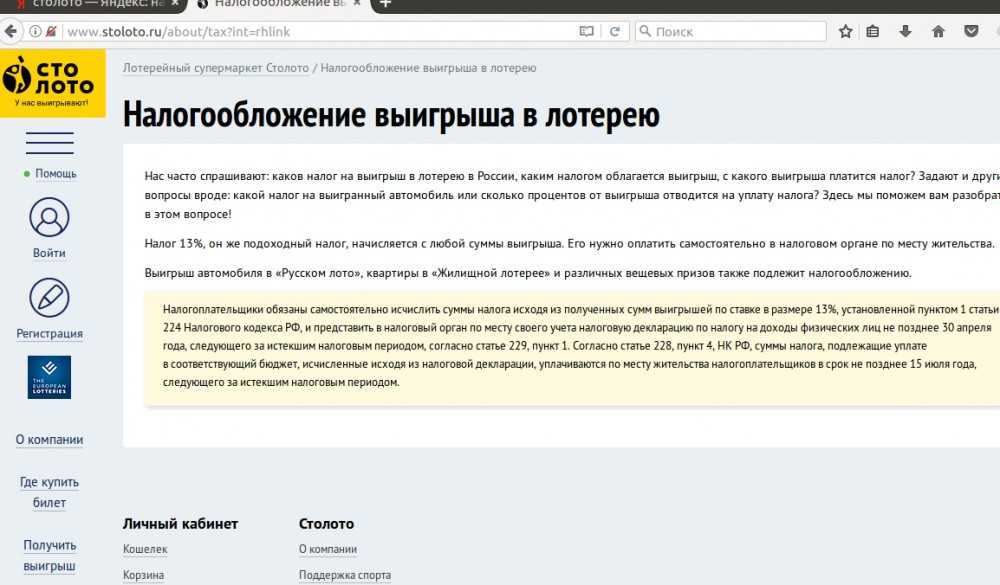Click the heading Налогообложение выигрыша в лотерею

[392, 115]
